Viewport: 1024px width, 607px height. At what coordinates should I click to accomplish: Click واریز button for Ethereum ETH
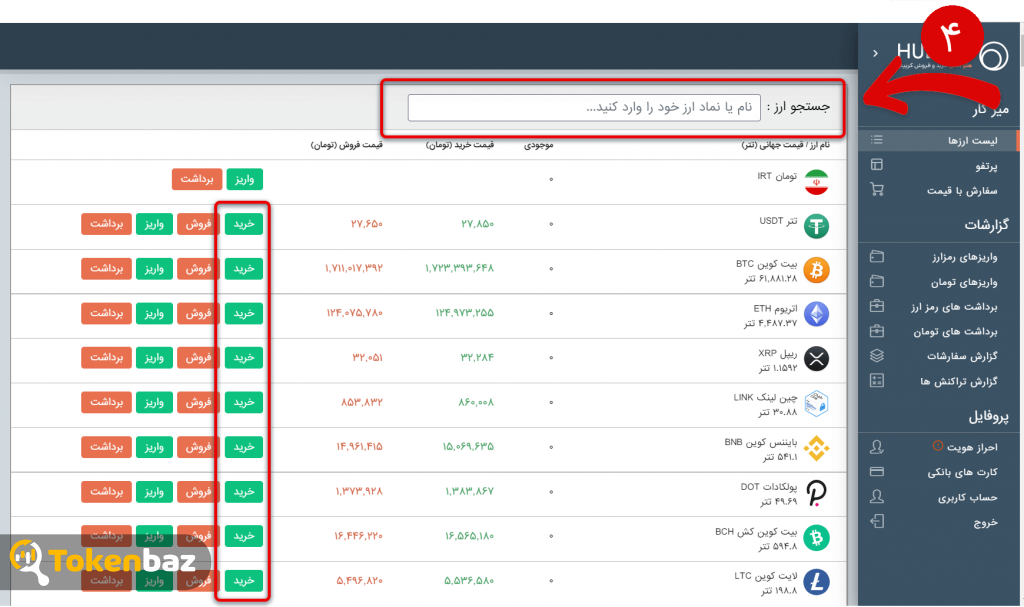(x=154, y=313)
